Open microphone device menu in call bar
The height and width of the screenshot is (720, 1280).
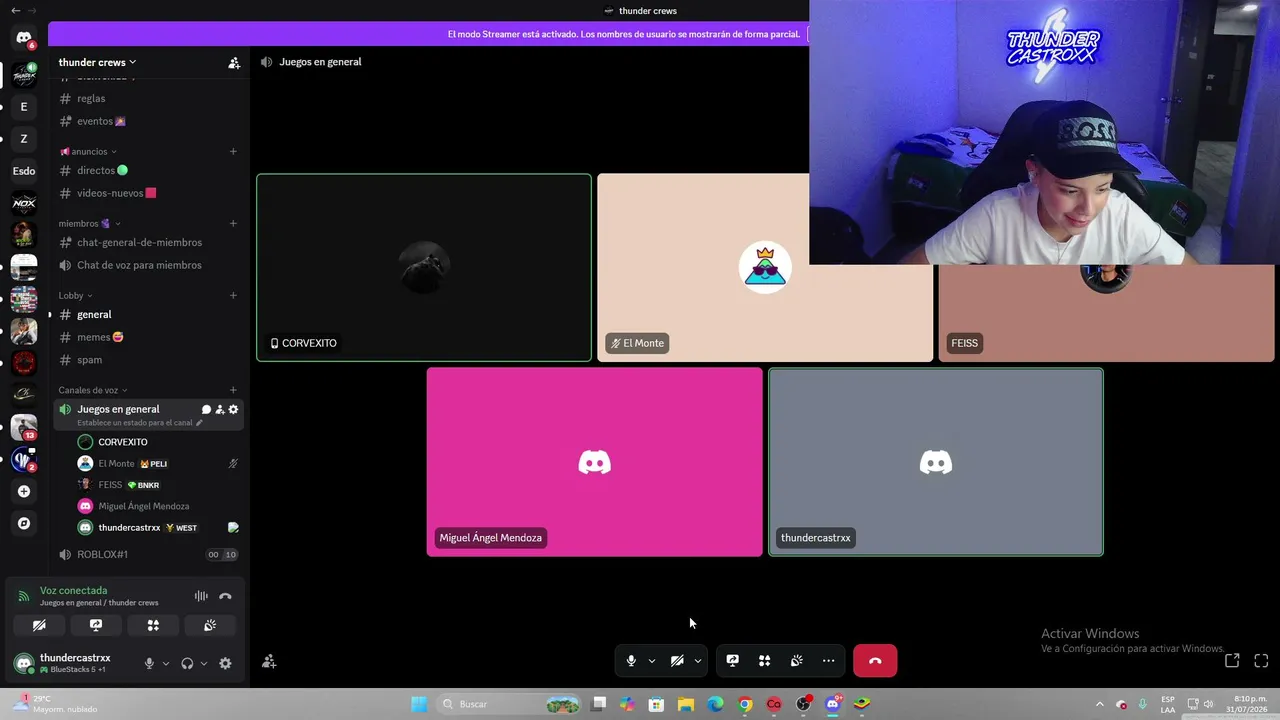tap(652, 661)
